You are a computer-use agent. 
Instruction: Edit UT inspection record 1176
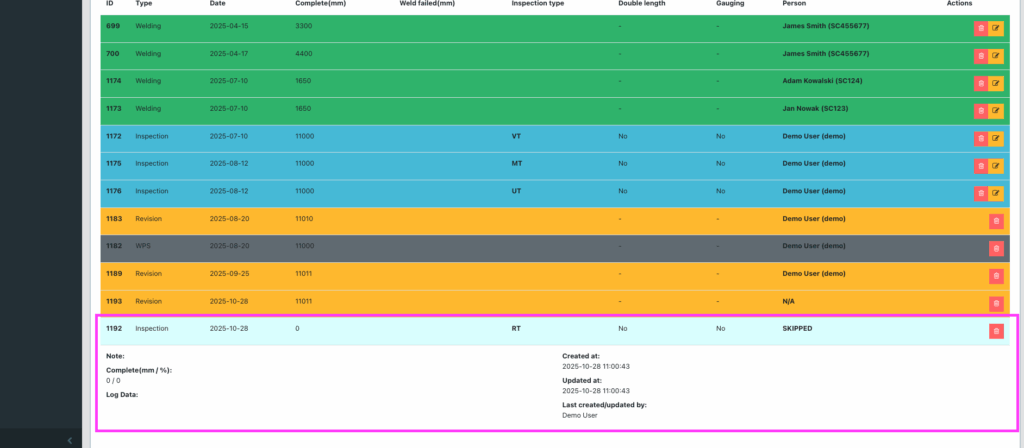tap(996, 193)
